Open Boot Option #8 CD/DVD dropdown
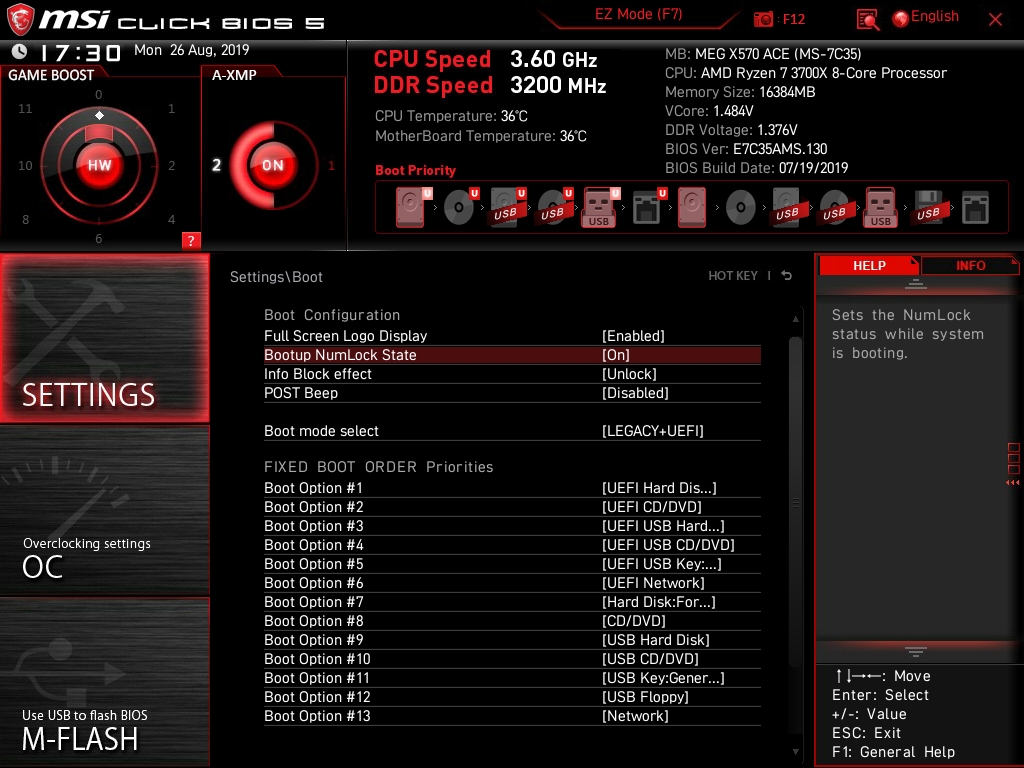This screenshot has height=768, width=1024. coord(633,620)
